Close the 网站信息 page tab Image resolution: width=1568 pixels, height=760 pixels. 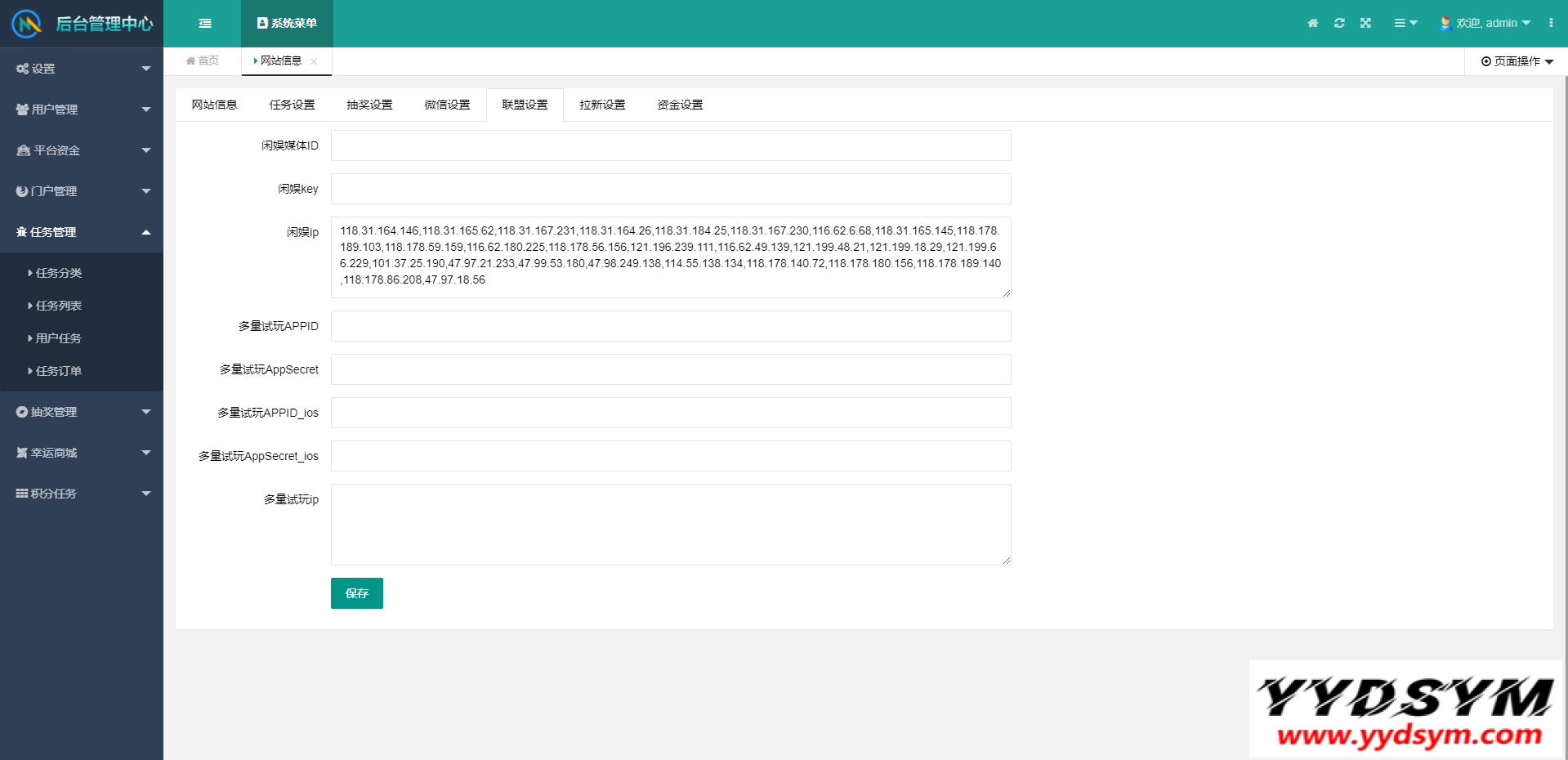pyautogui.click(x=314, y=61)
